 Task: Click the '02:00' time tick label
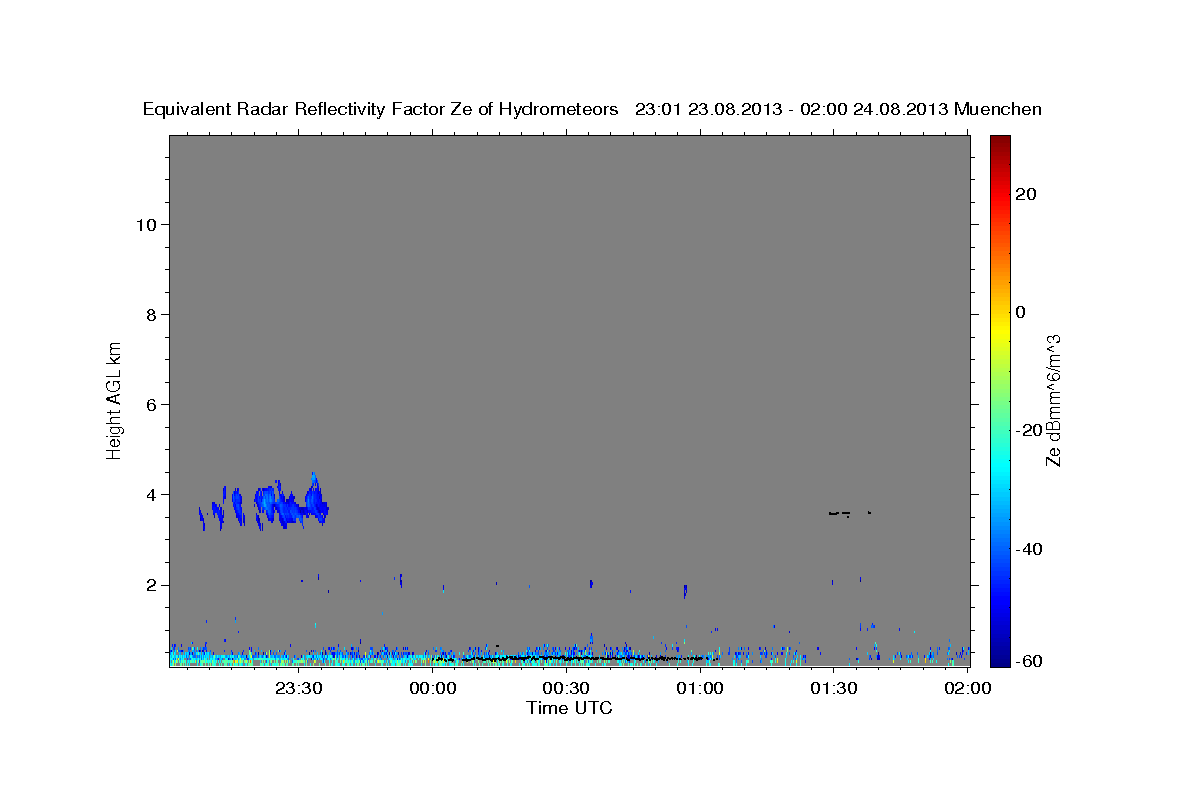[968, 688]
